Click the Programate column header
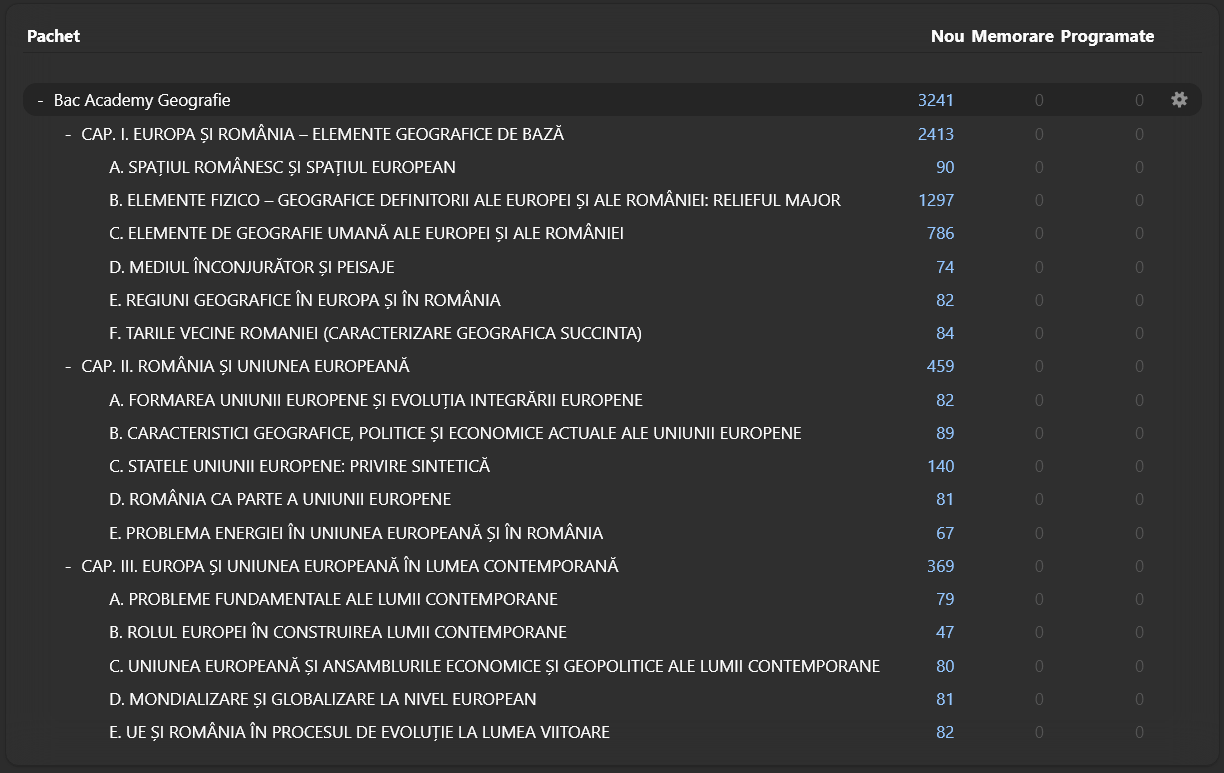The image size is (1224, 773). (x=1107, y=36)
